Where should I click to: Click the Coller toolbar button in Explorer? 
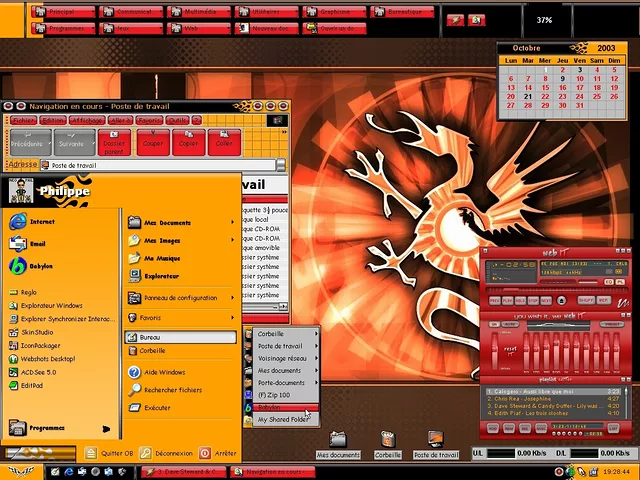tap(222, 143)
